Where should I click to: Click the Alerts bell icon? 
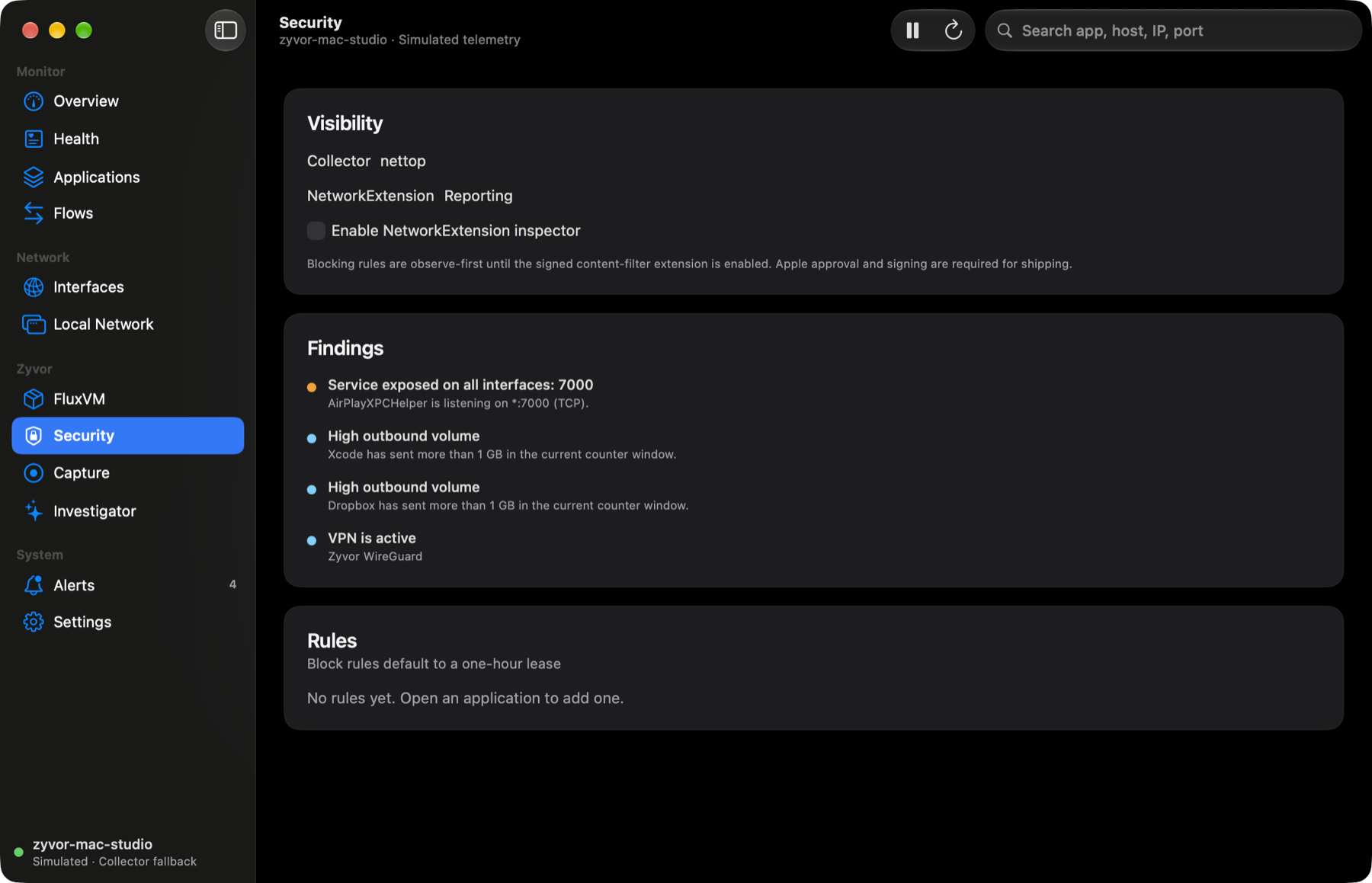[34, 585]
